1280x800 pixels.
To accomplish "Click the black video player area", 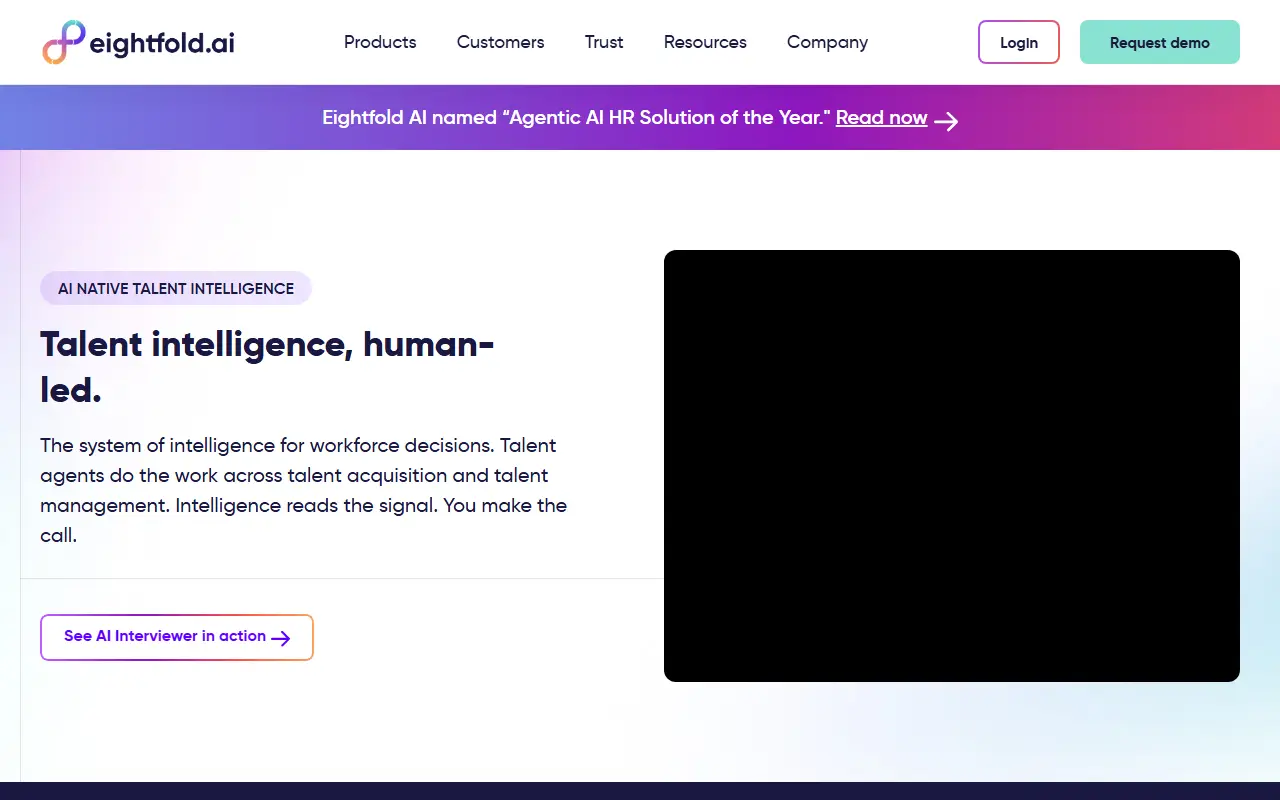I will [x=952, y=466].
